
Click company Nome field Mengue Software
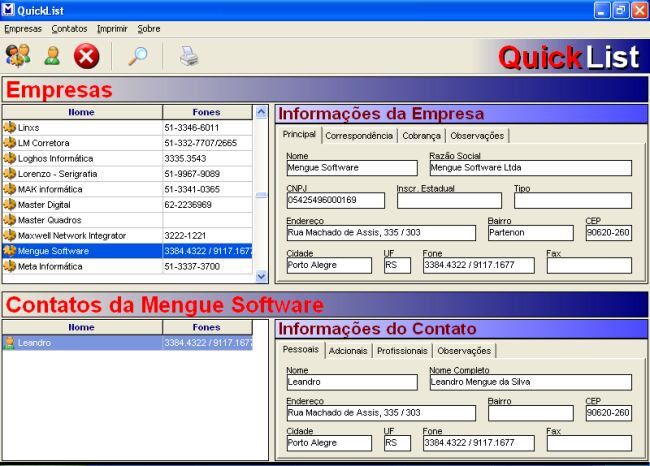(352, 168)
